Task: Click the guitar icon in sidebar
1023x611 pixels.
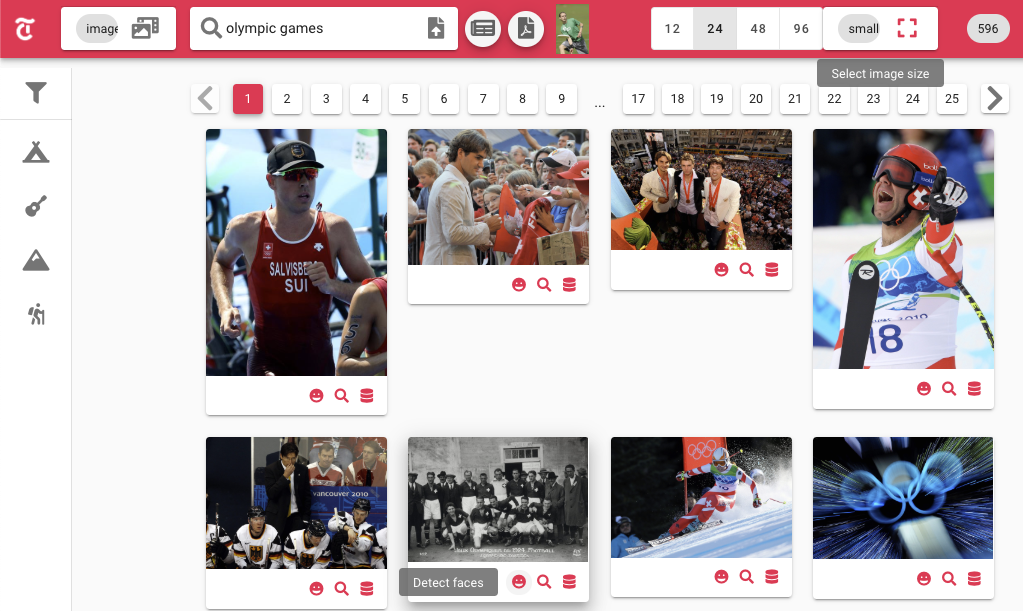Action: (x=36, y=207)
